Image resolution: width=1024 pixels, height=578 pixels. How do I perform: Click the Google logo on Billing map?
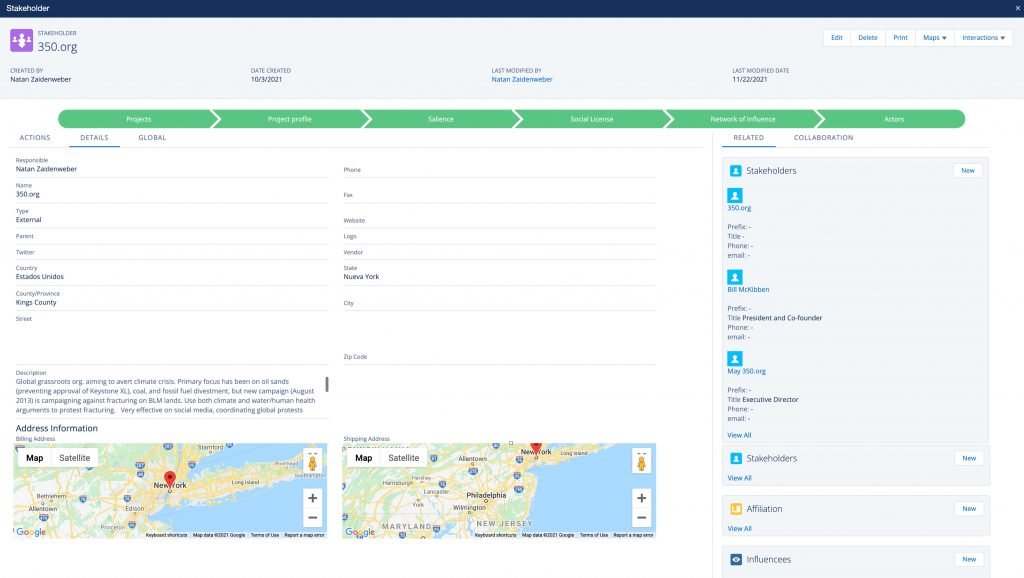click(x=31, y=532)
